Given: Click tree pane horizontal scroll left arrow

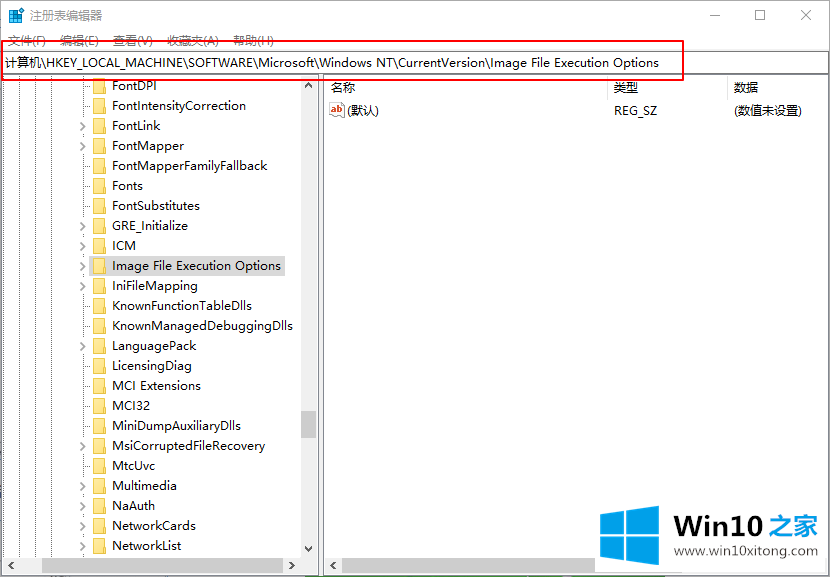Looking at the screenshot, I should coord(9,566).
